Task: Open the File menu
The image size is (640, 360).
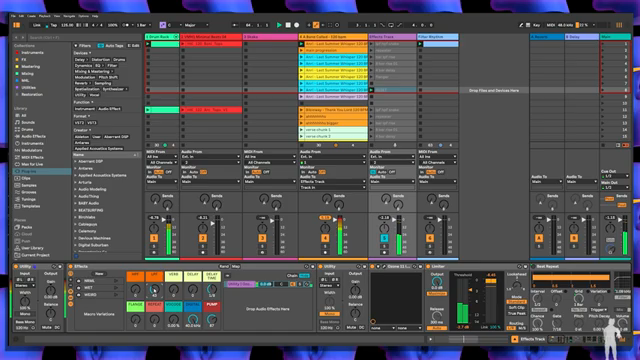Action: click(x=13, y=16)
